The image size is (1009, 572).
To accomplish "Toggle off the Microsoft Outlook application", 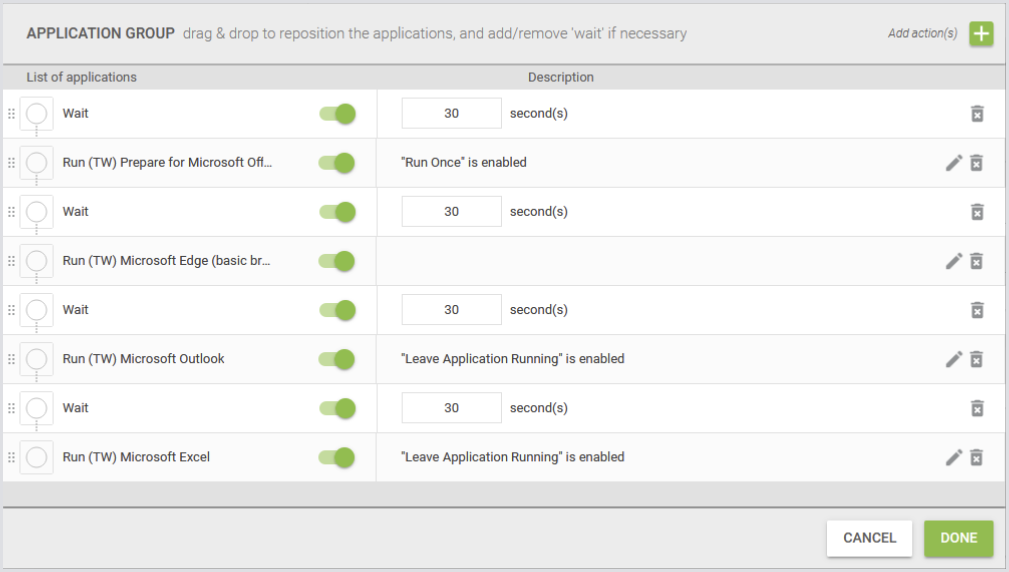I will [338, 359].
